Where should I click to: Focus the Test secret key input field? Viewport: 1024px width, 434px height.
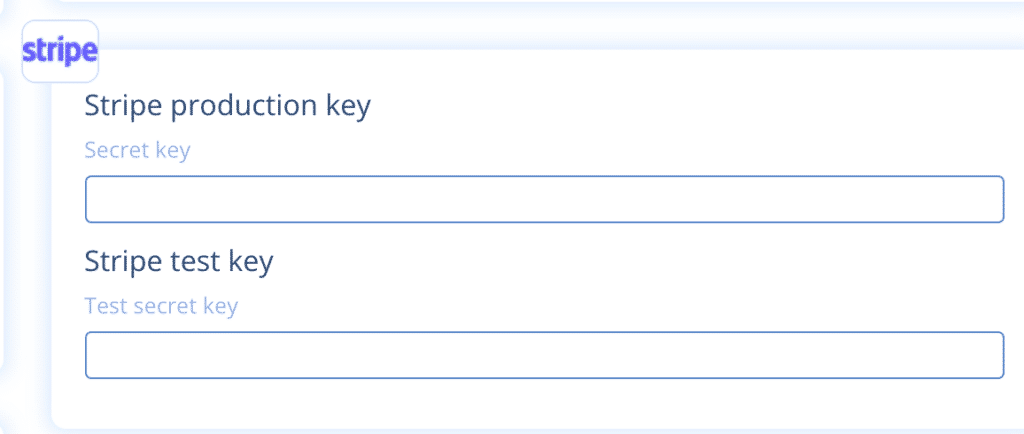544,355
